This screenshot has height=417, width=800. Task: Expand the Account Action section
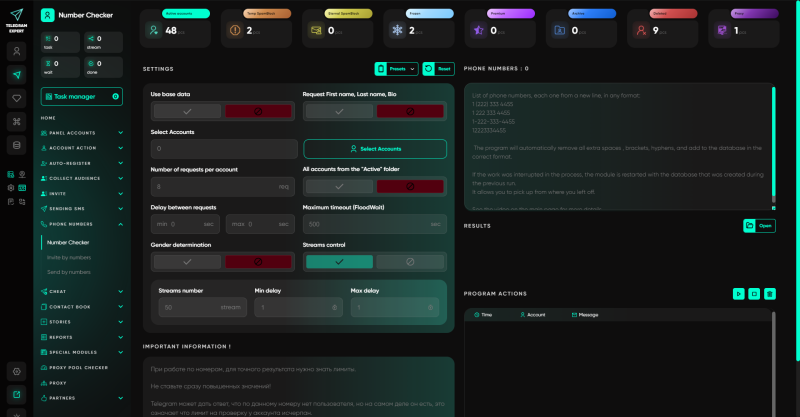82,148
